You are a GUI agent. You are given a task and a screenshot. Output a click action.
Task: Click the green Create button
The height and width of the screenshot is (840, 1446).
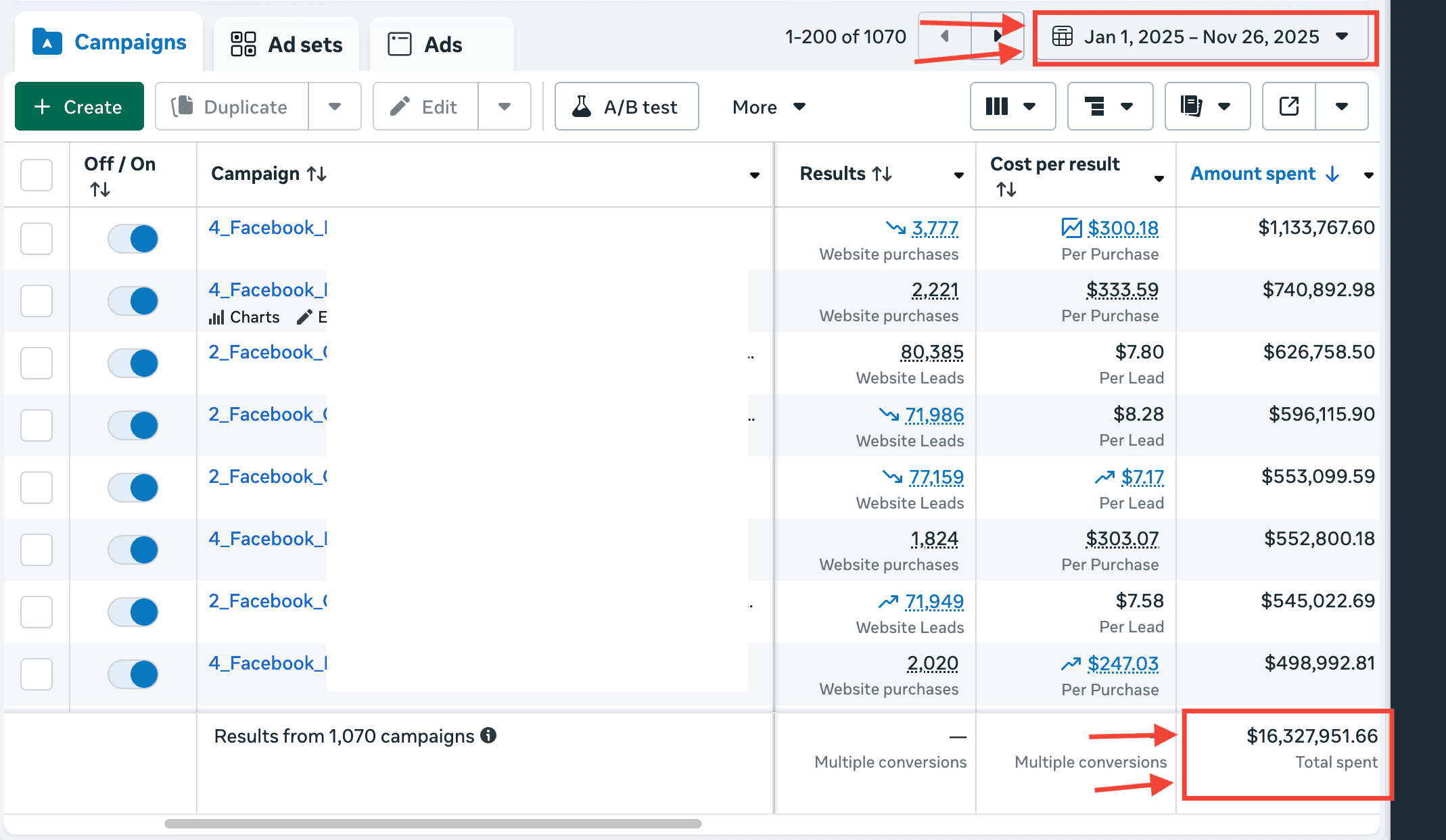pos(79,106)
